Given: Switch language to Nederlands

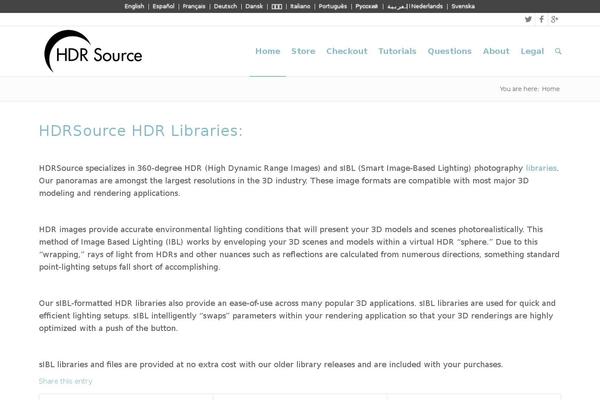Looking at the screenshot, I should (x=427, y=6).
